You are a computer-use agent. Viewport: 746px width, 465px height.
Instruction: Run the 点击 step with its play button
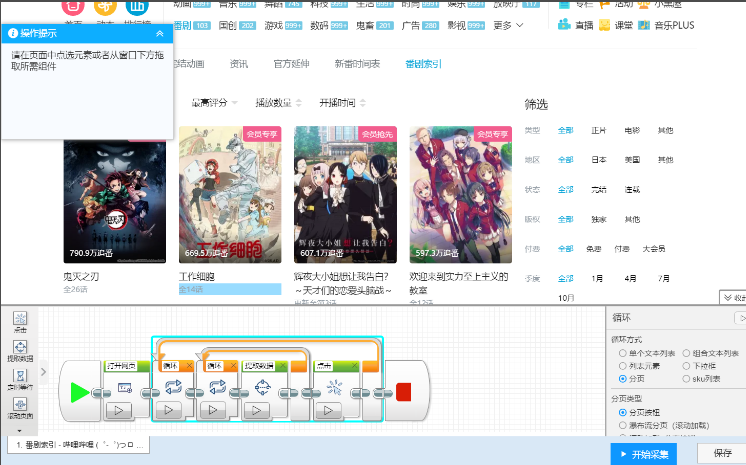pos(328,410)
